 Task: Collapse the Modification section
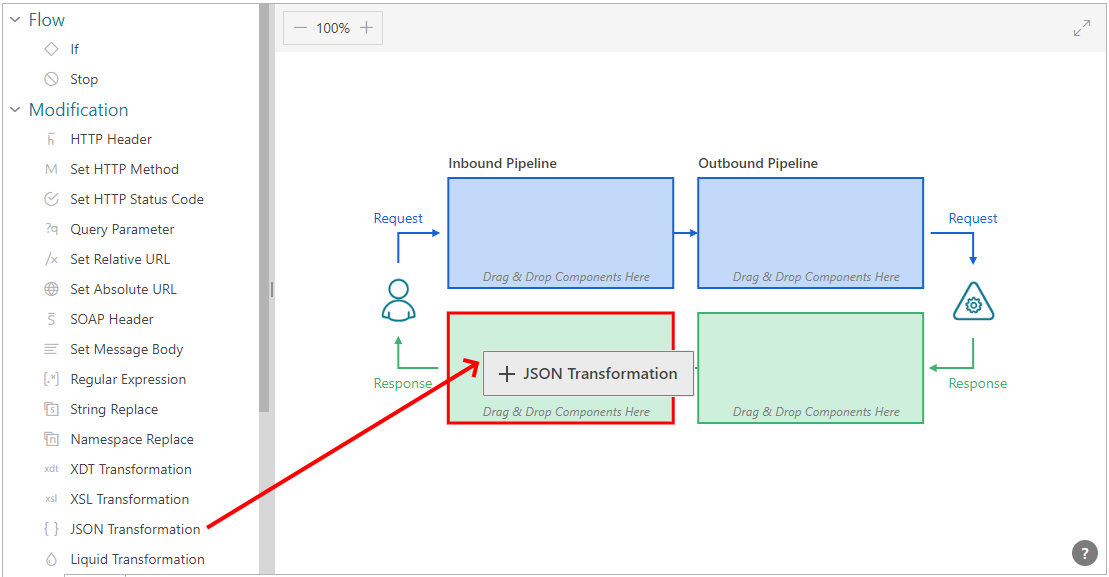pyautogui.click(x=15, y=110)
